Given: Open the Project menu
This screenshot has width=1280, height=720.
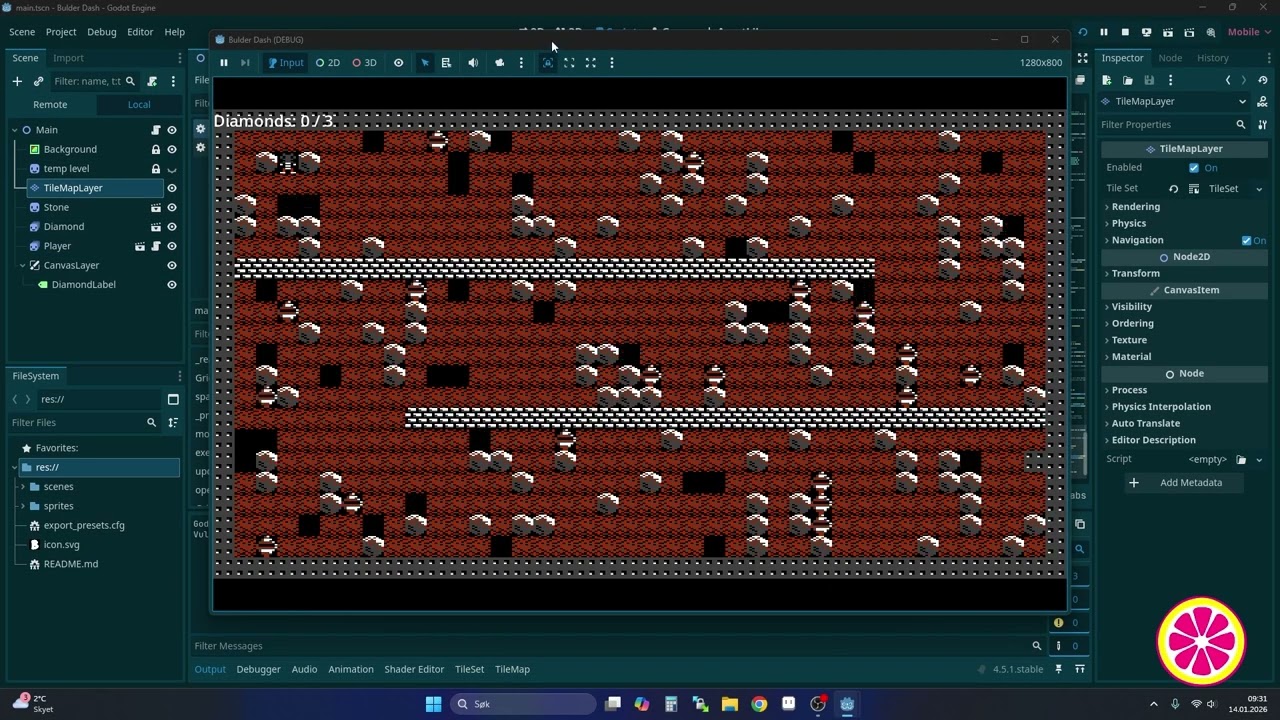Looking at the screenshot, I should 61,32.
